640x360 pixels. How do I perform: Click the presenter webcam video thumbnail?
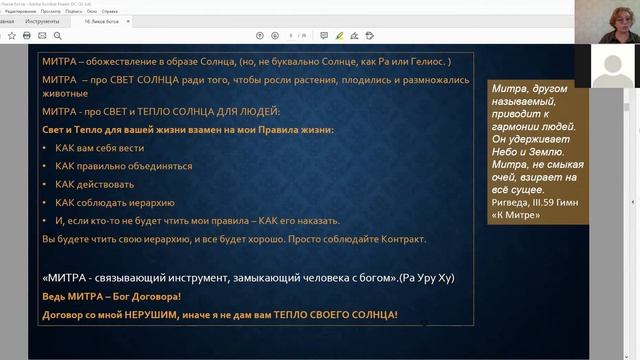click(607, 22)
